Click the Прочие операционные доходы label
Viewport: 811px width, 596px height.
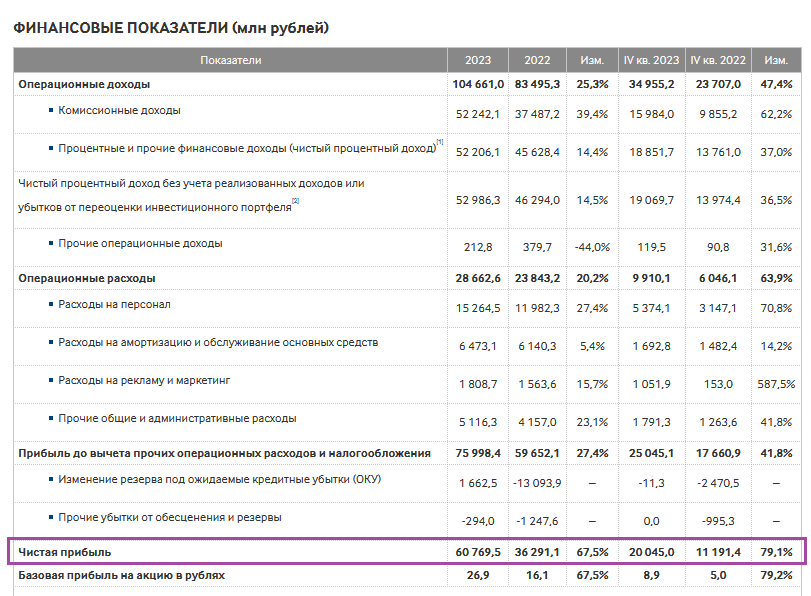pos(140,243)
